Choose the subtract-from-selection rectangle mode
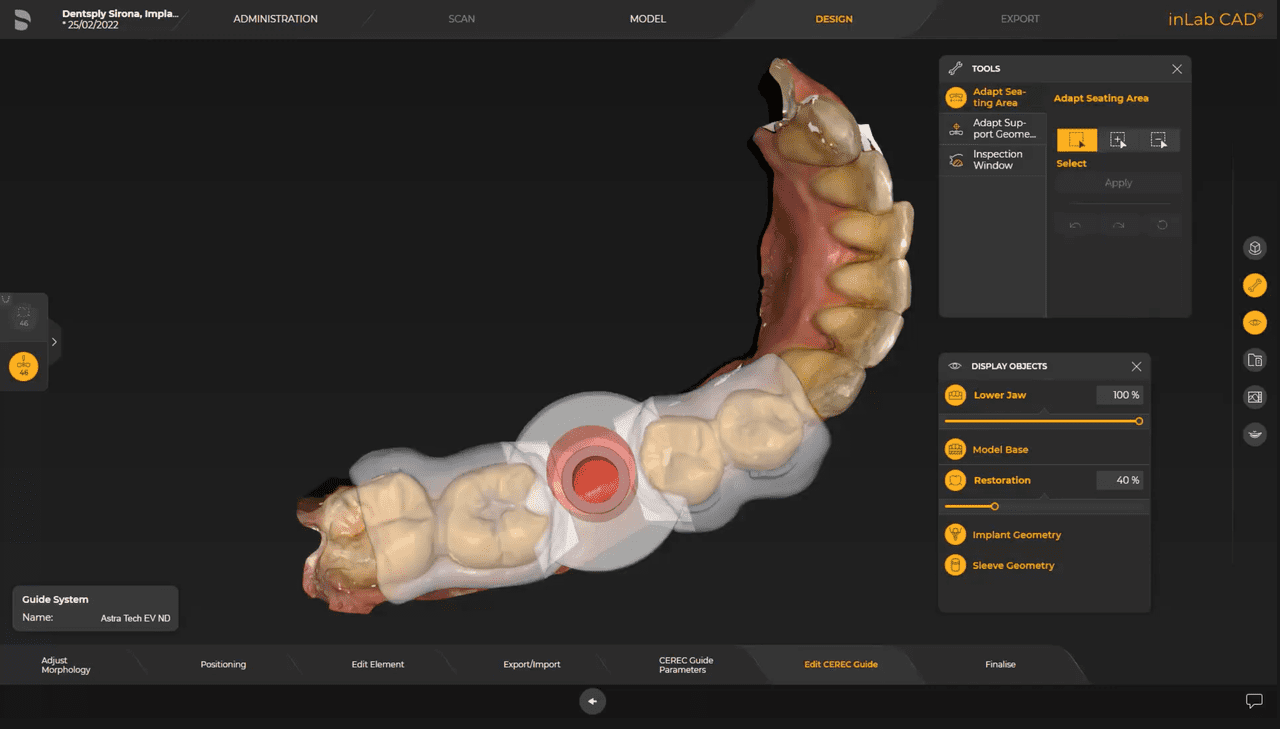Image resolution: width=1280 pixels, height=729 pixels. pos(1160,140)
